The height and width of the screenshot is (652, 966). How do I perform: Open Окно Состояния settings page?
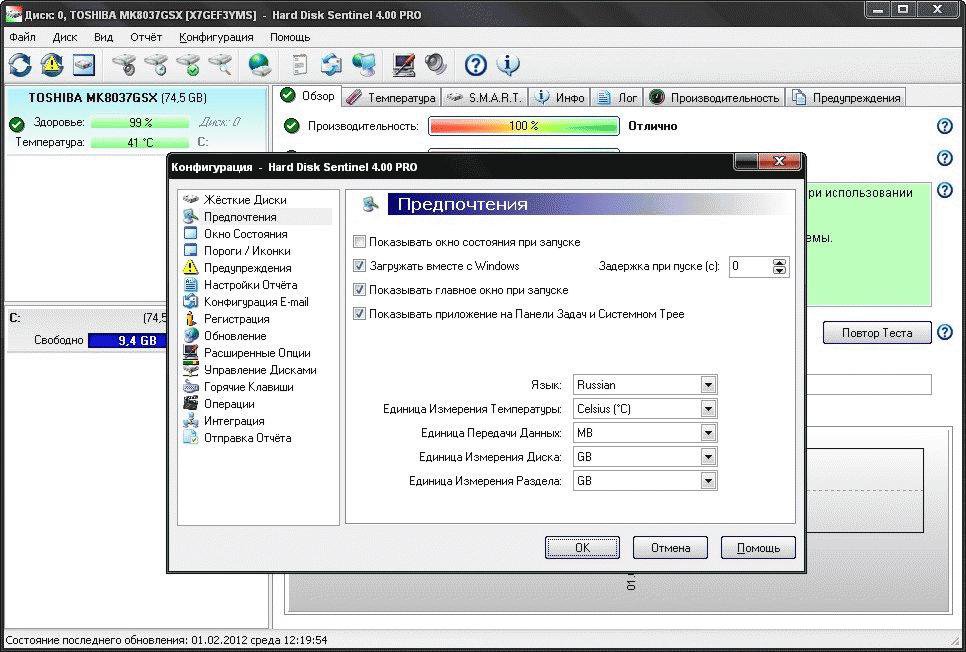coord(246,234)
